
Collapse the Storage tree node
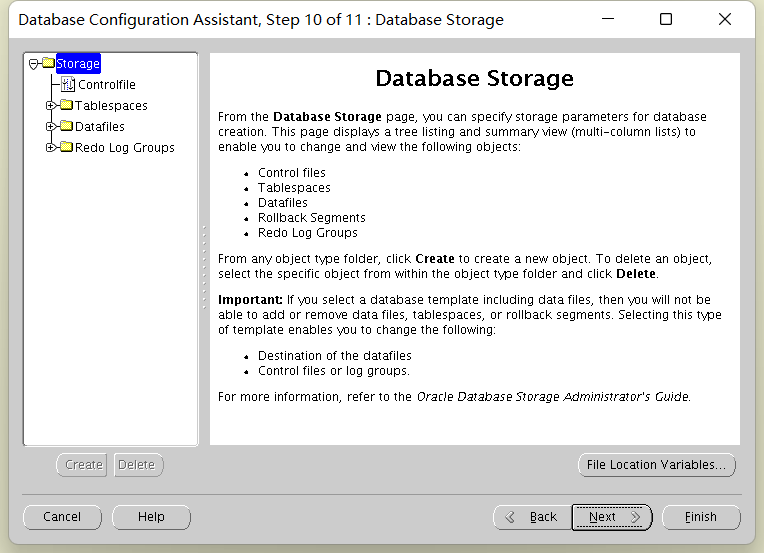(x=33, y=64)
